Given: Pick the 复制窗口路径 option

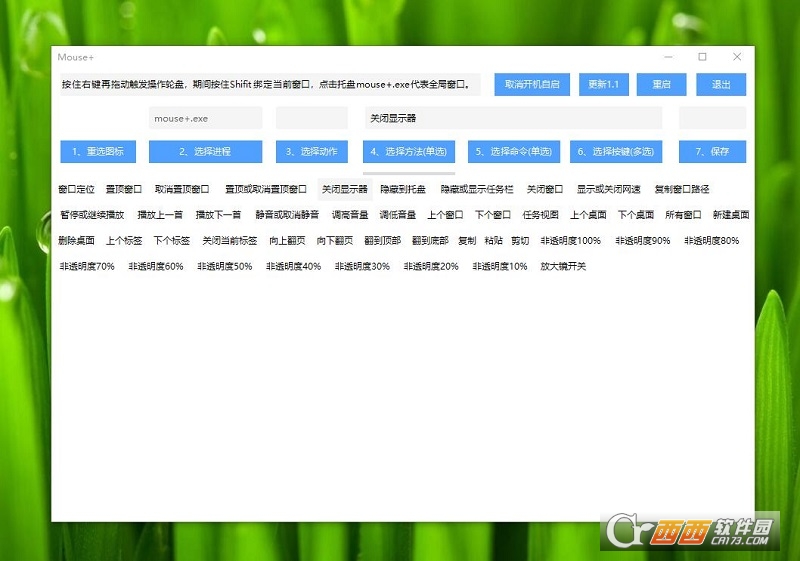Looking at the screenshot, I should [x=682, y=189].
